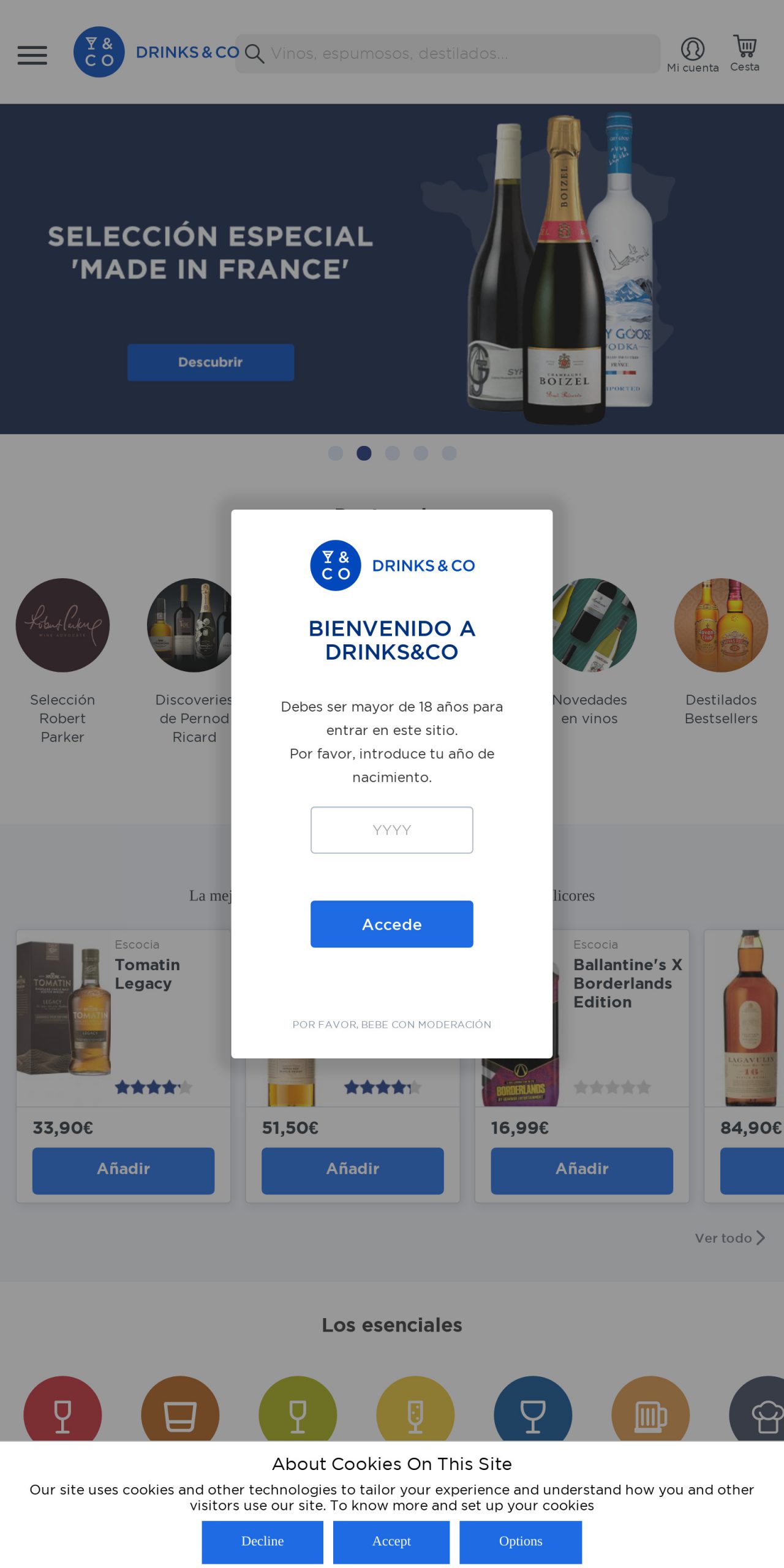Accept cookies in the banner
This screenshot has height=1568, width=784.
[391, 1541]
